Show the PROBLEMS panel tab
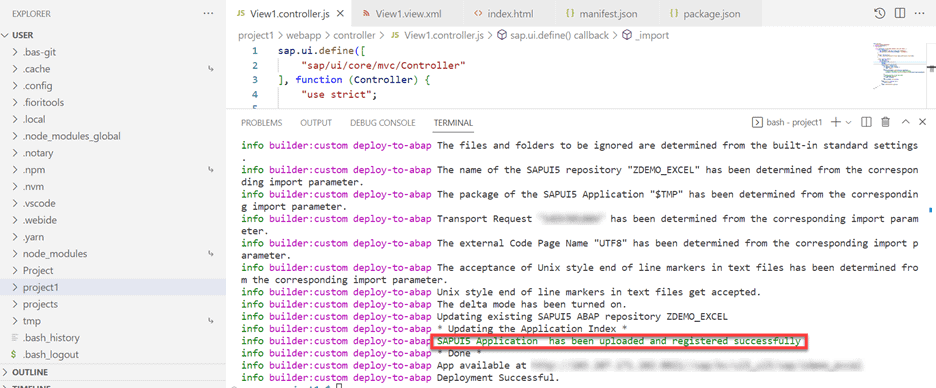 261,122
